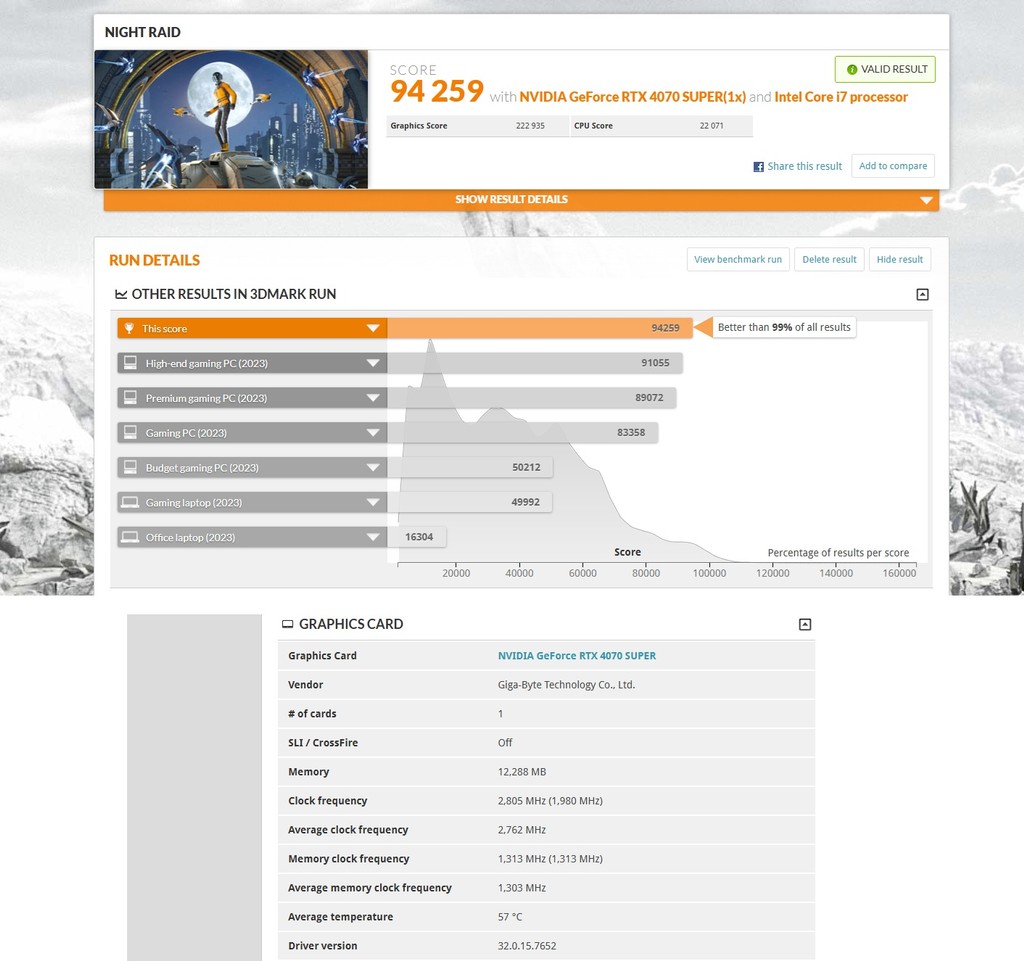Screen dimensions: 1024x961
Task: Expand Show Result Details bar
Action: (x=521, y=200)
